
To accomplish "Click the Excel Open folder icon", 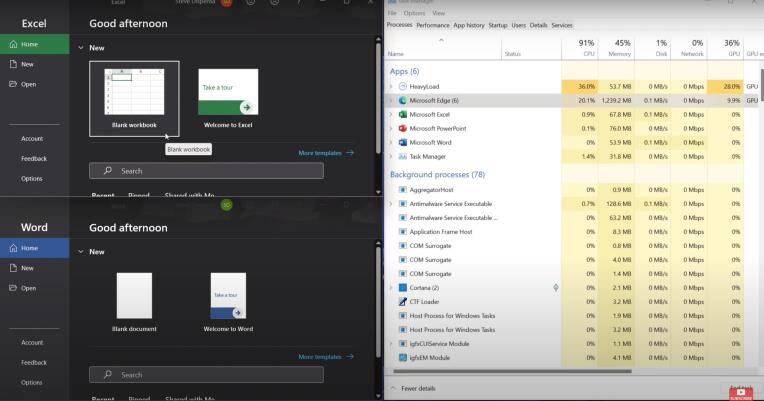I will [13, 84].
